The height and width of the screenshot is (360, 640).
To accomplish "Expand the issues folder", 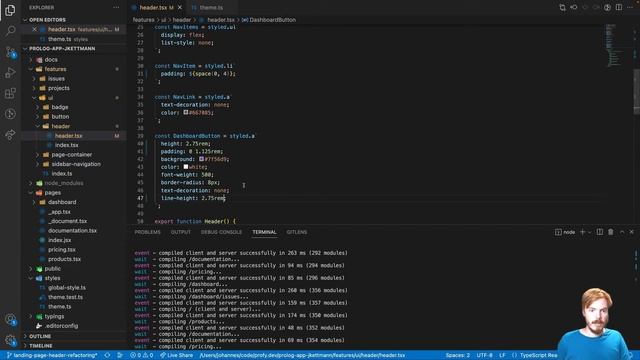I will click(56, 78).
